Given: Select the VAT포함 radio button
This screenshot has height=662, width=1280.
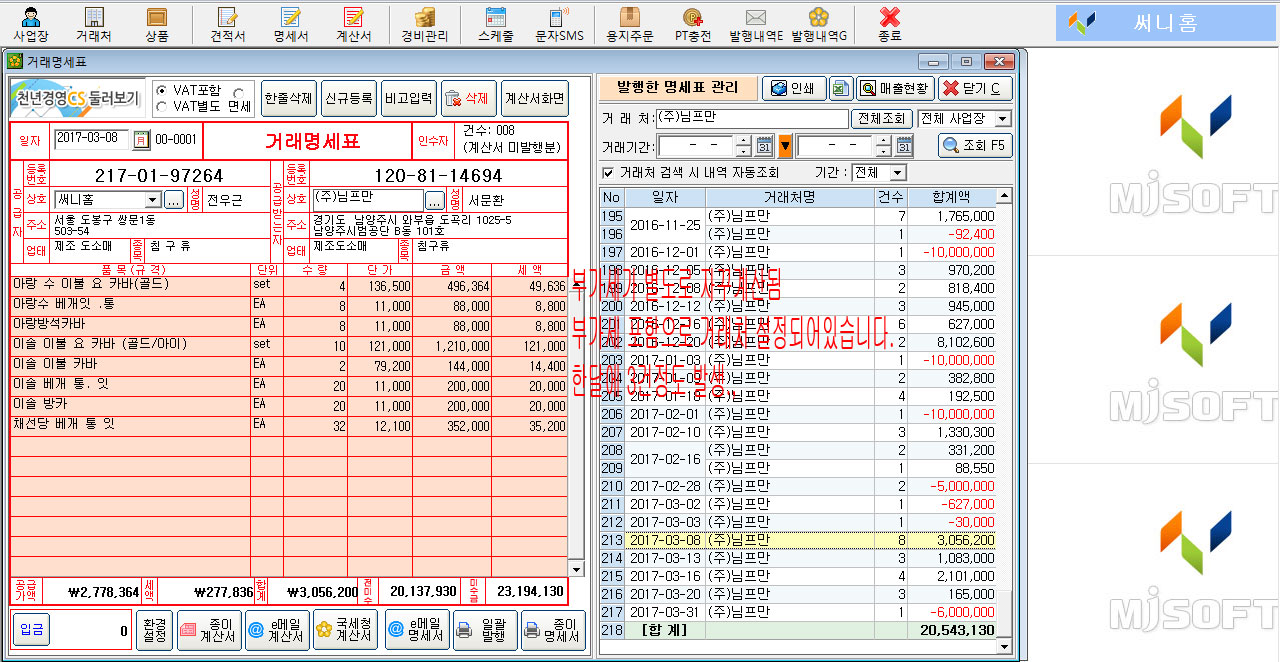Looking at the screenshot, I should 161,91.
